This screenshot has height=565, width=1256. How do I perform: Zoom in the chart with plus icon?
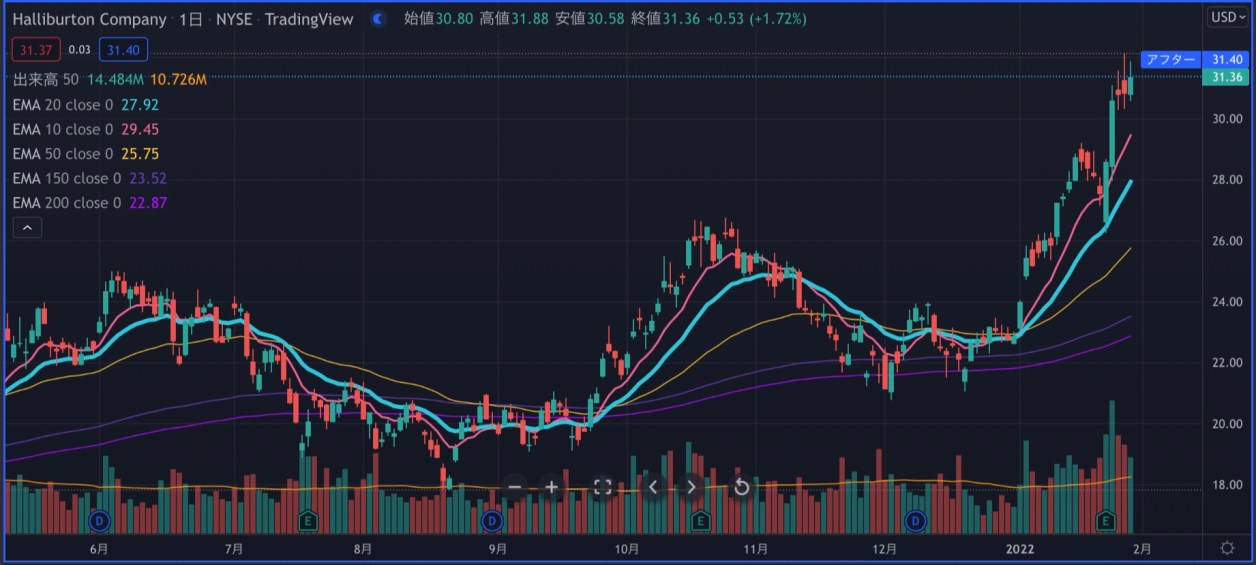point(551,487)
